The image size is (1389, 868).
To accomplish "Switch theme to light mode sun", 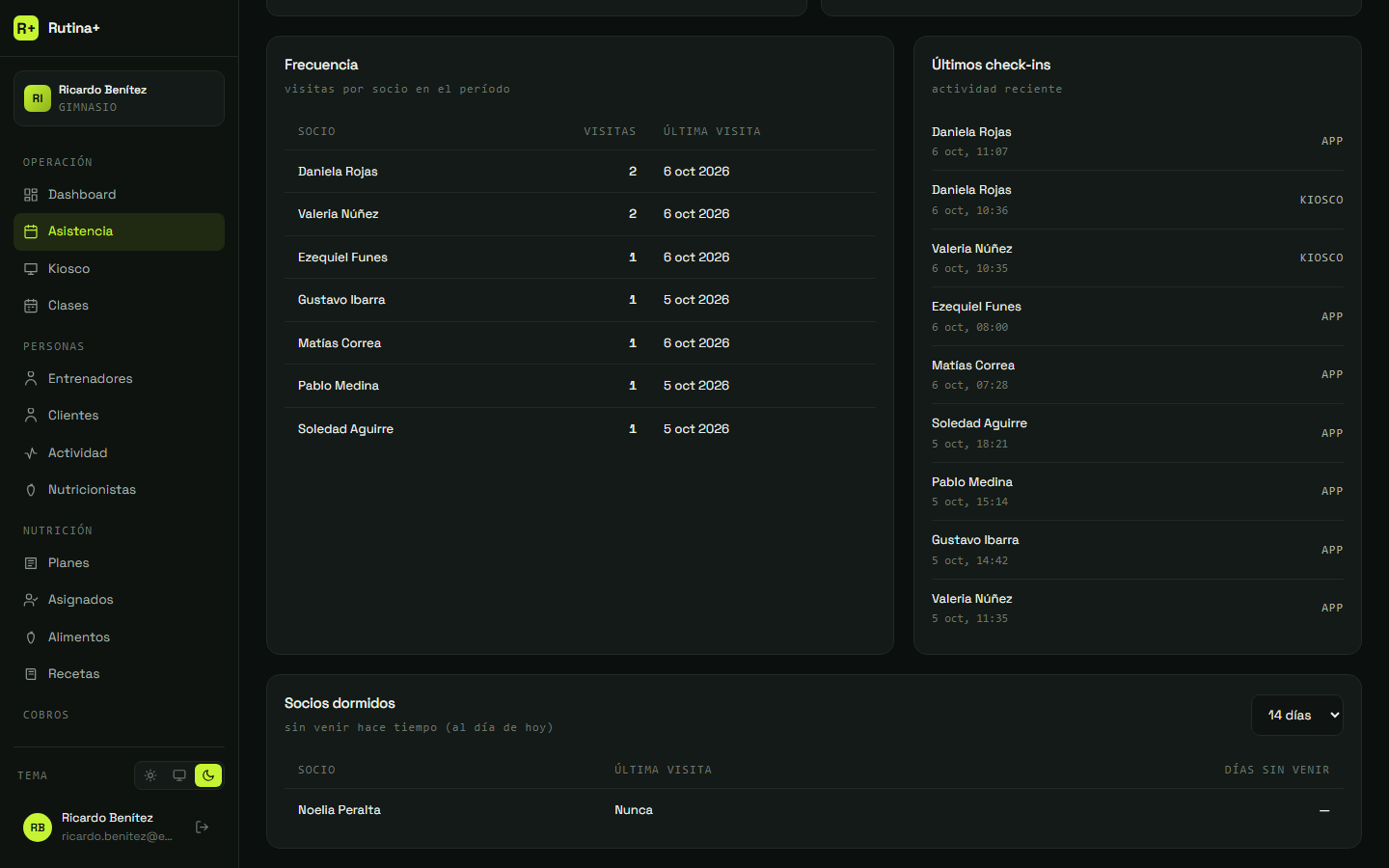I will pos(150,775).
